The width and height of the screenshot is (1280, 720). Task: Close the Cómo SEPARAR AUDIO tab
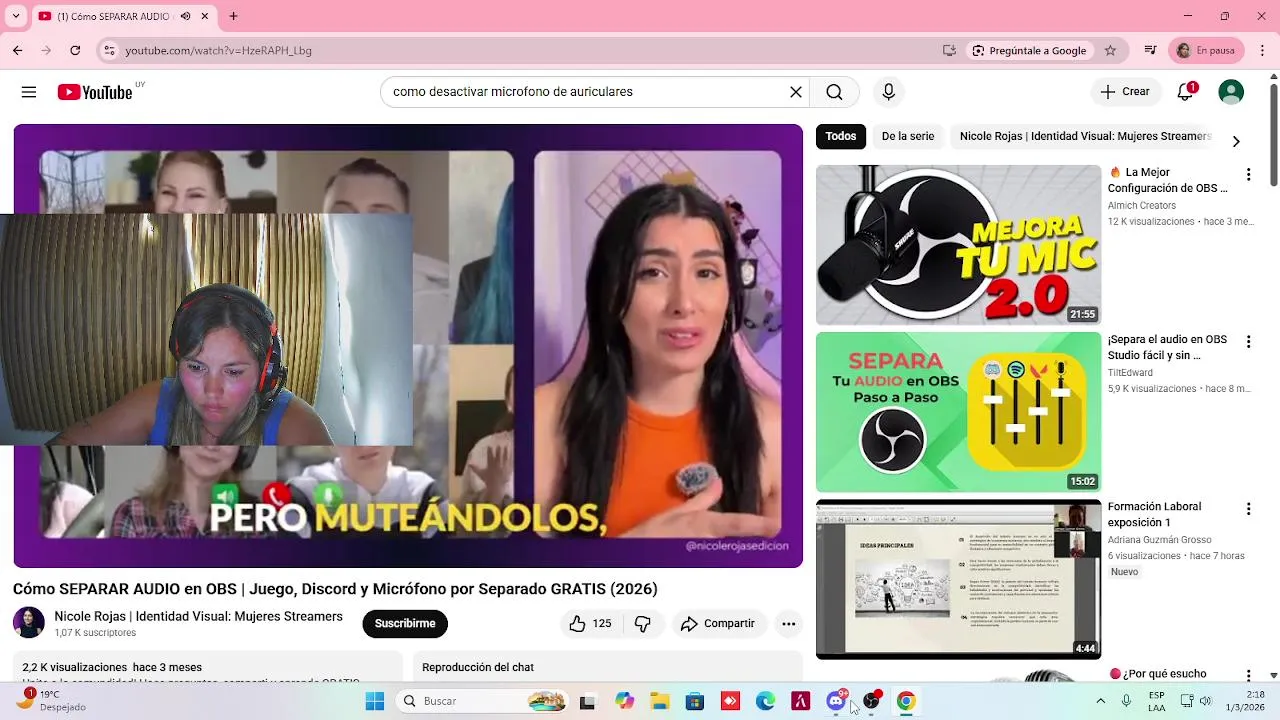(205, 16)
